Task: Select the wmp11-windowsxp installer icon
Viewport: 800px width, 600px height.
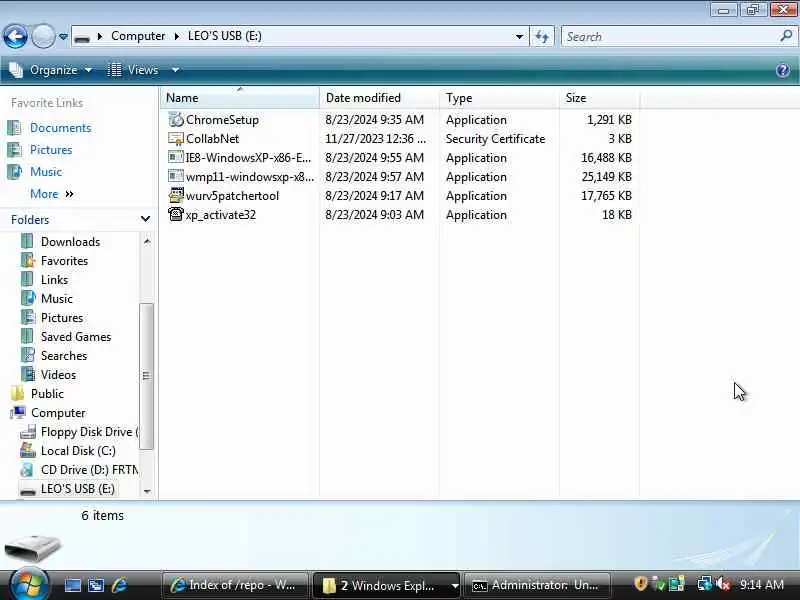Action: tap(176, 177)
